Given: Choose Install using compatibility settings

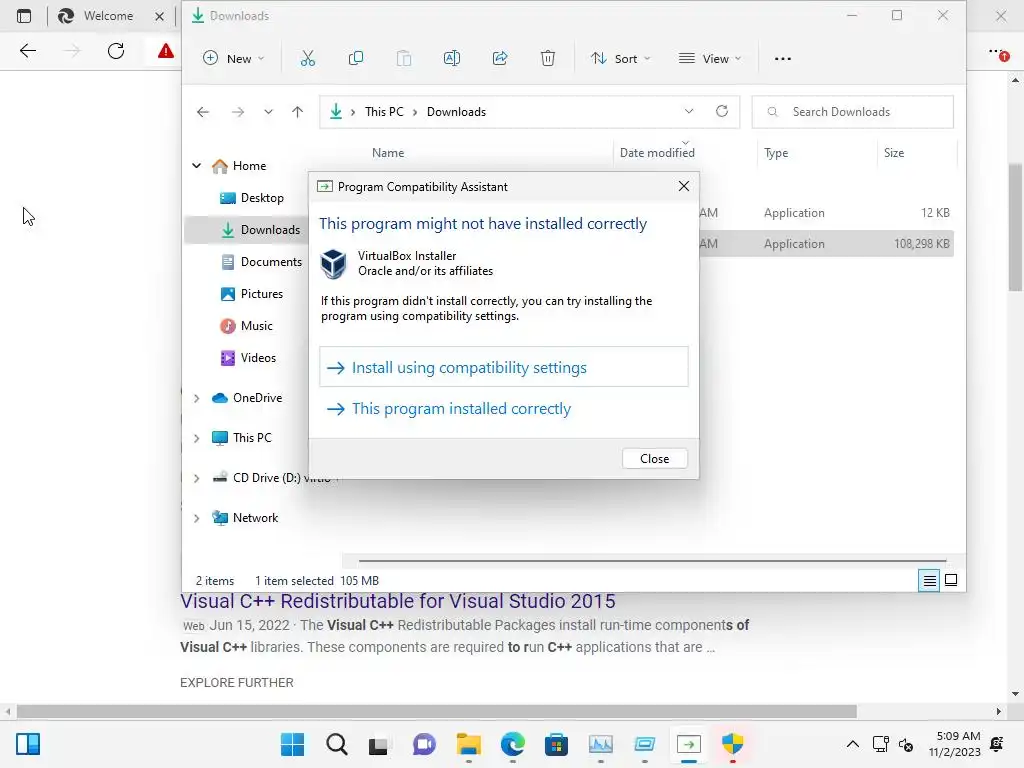Looking at the screenshot, I should point(504,367).
